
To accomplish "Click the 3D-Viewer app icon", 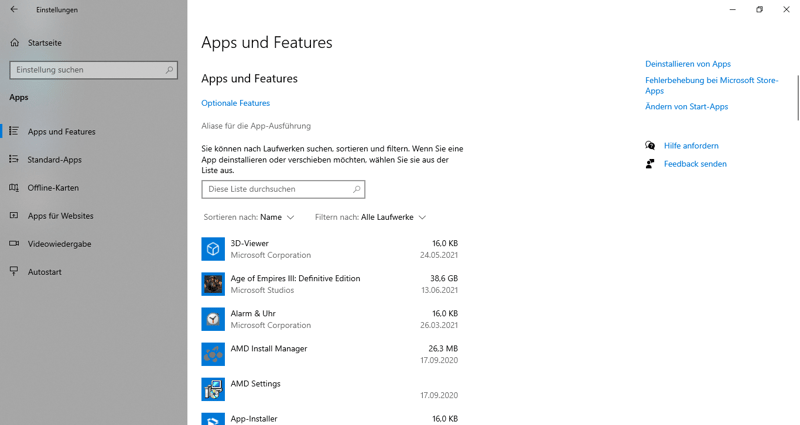I will point(213,249).
